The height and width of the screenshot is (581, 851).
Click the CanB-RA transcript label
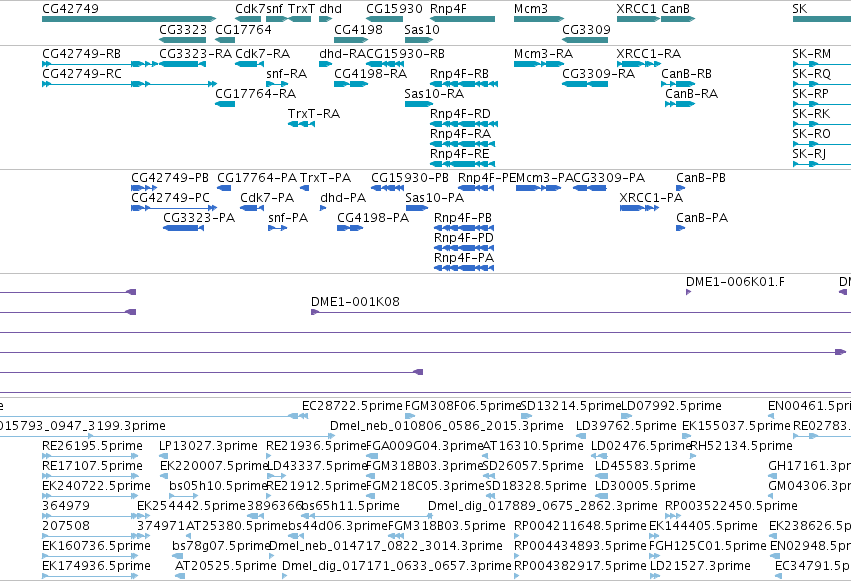(x=691, y=93)
